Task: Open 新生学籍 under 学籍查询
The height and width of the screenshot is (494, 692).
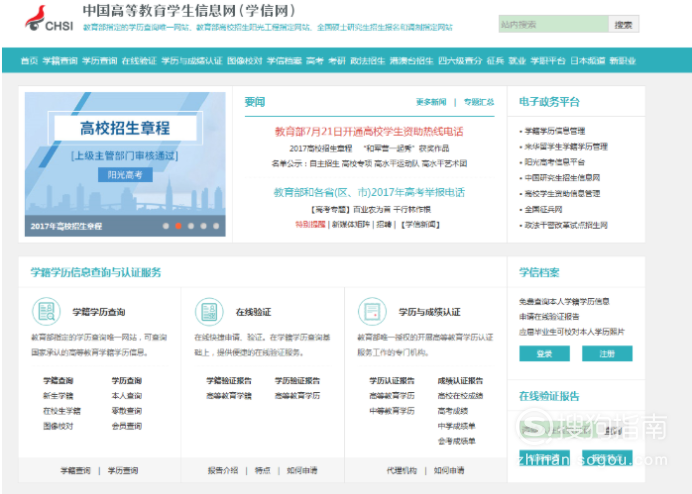Action: point(58,396)
